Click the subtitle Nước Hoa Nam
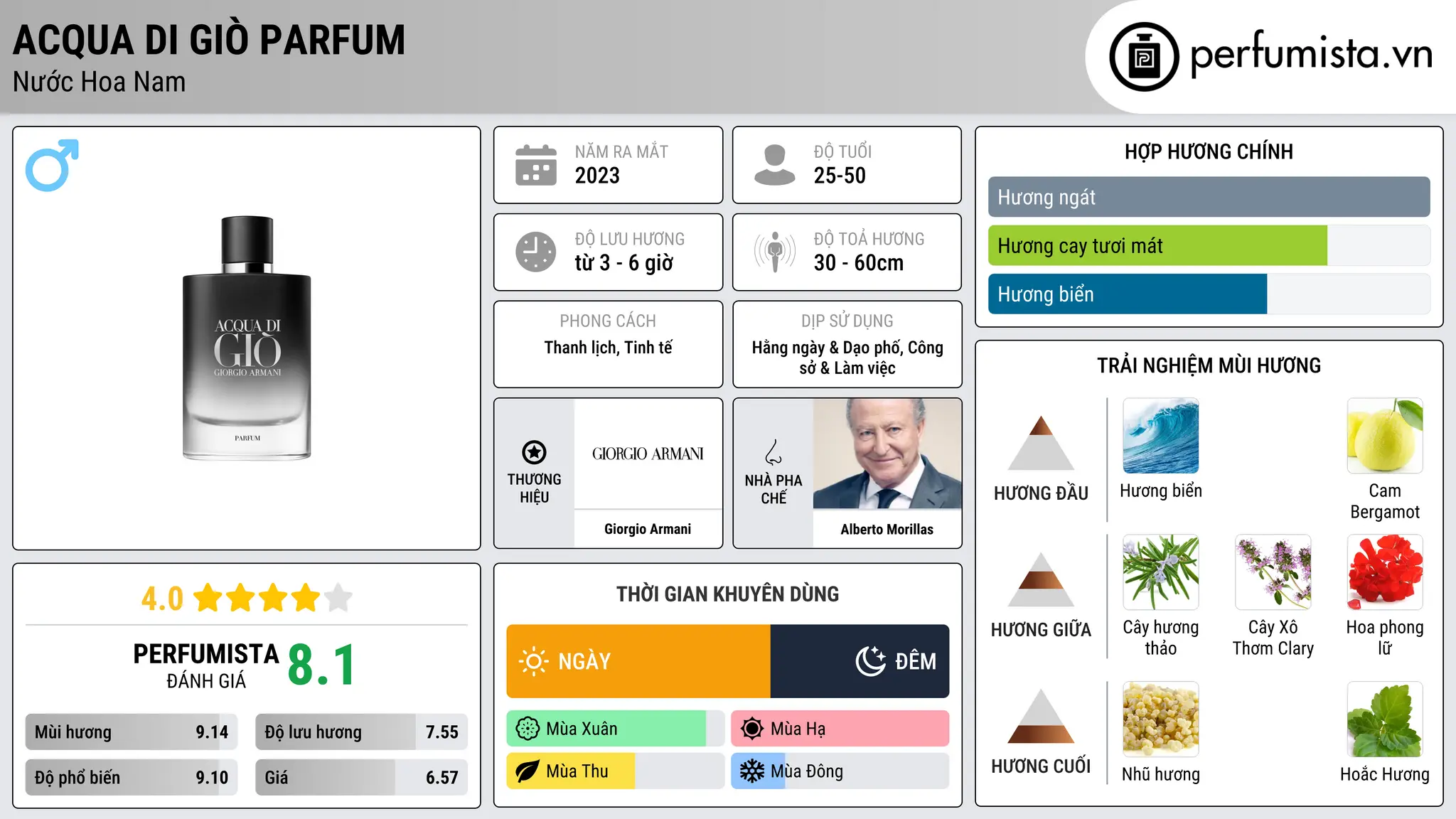 [x=99, y=82]
